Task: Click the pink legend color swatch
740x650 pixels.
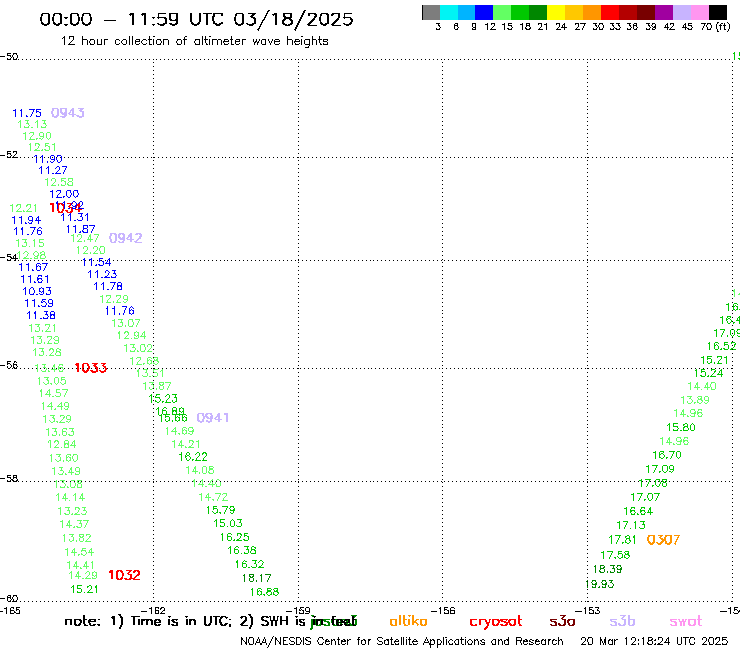Action: [699, 12]
